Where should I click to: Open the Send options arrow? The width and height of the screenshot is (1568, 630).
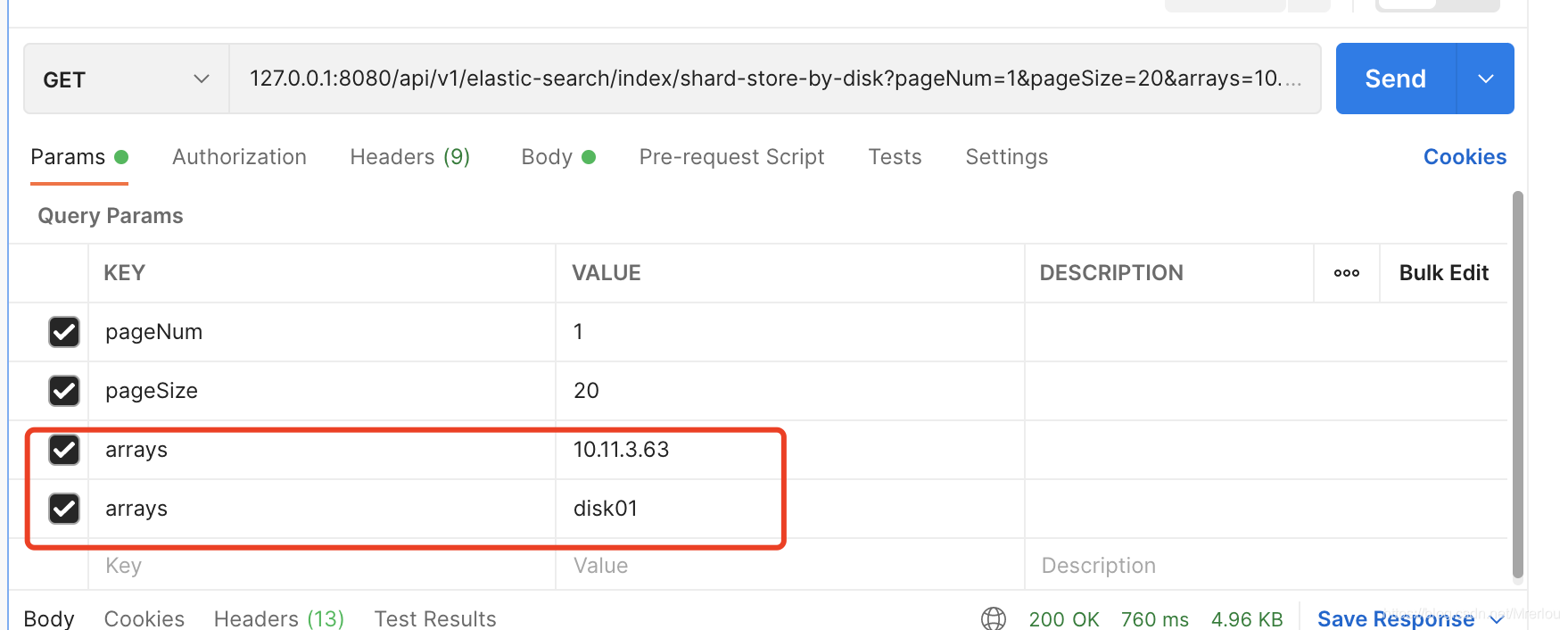[1485, 79]
